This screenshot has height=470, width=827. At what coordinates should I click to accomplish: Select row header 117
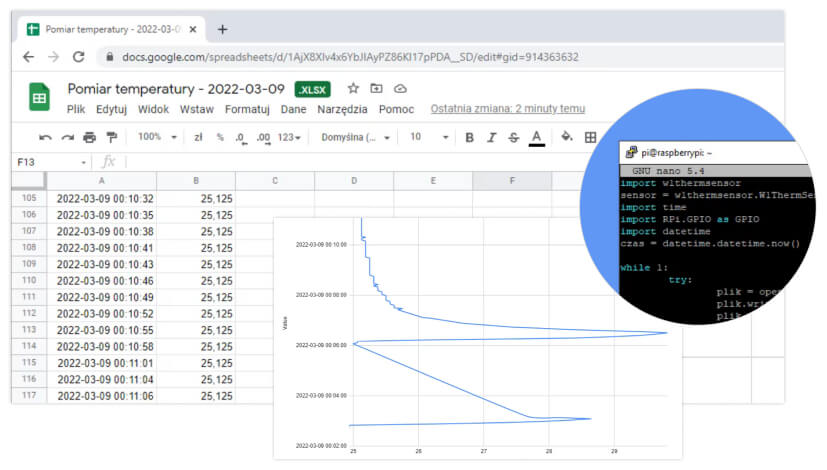(x=29, y=395)
